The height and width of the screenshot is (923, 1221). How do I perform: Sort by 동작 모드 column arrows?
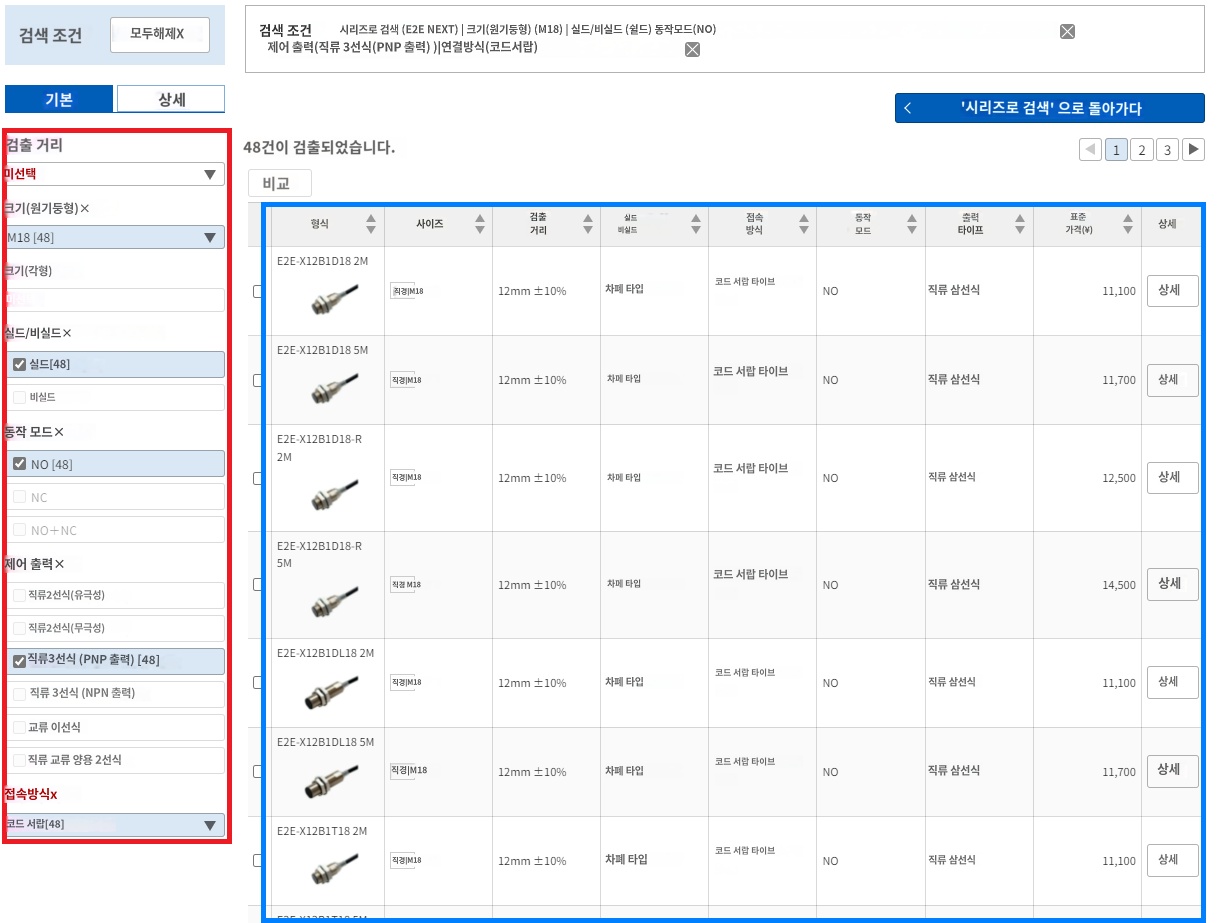pyautogui.click(x=911, y=224)
